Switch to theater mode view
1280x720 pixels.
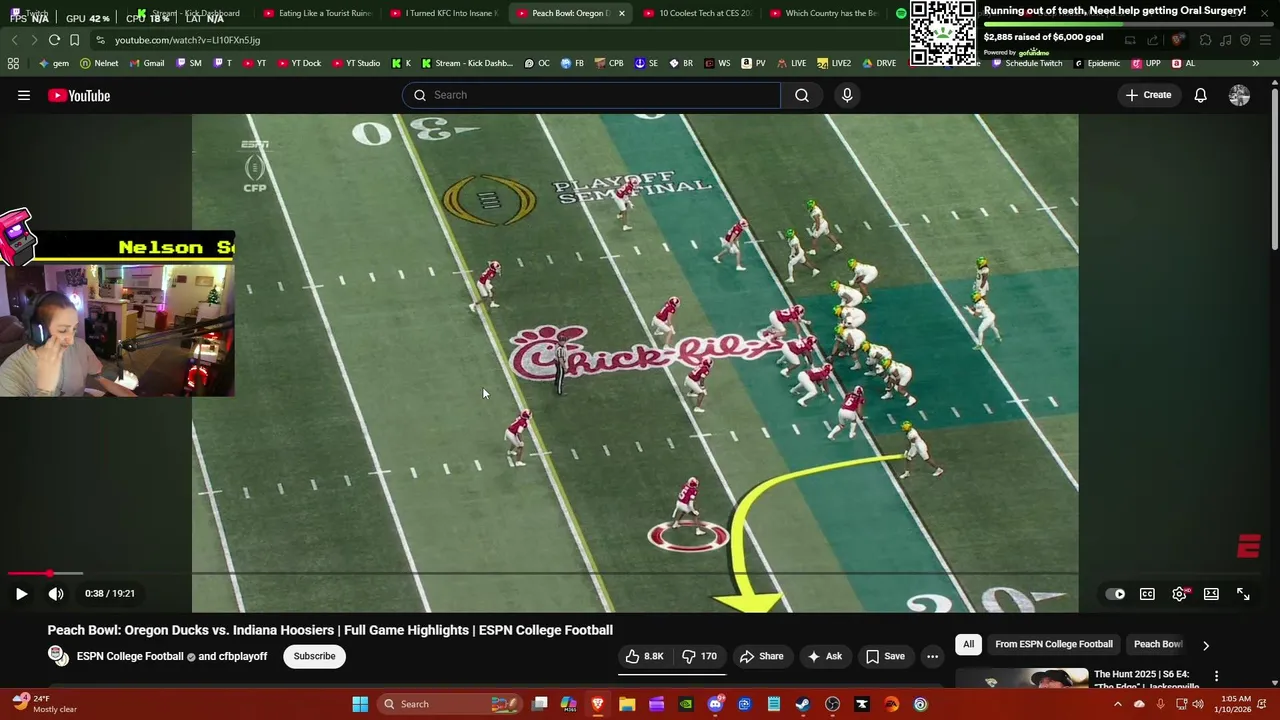(x=1211, y=594)
